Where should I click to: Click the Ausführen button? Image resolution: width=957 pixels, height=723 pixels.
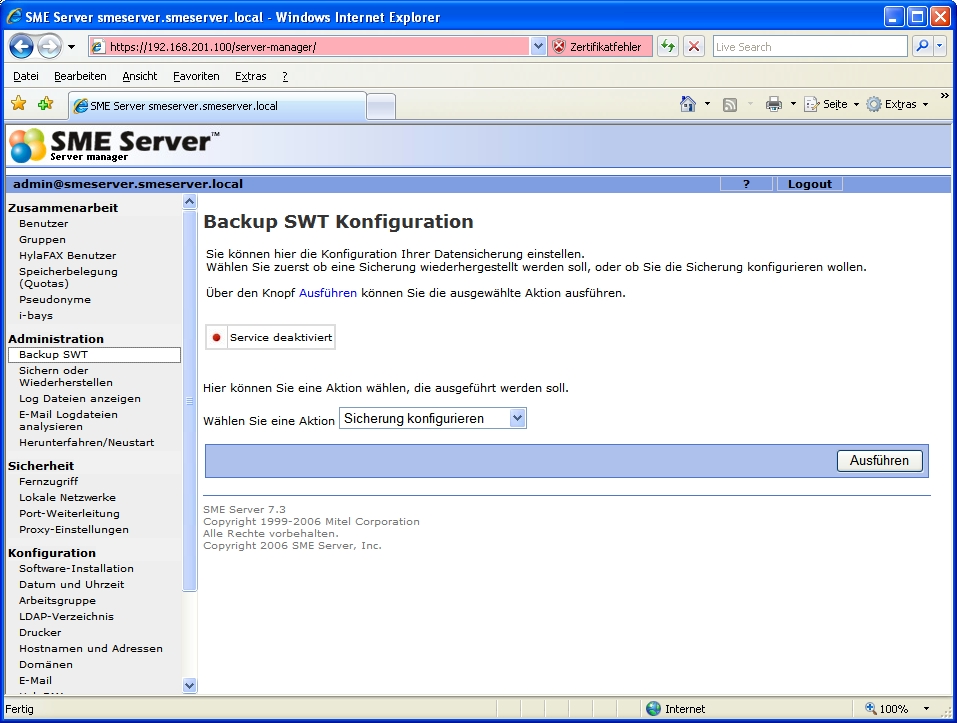[x=879, y=461]
